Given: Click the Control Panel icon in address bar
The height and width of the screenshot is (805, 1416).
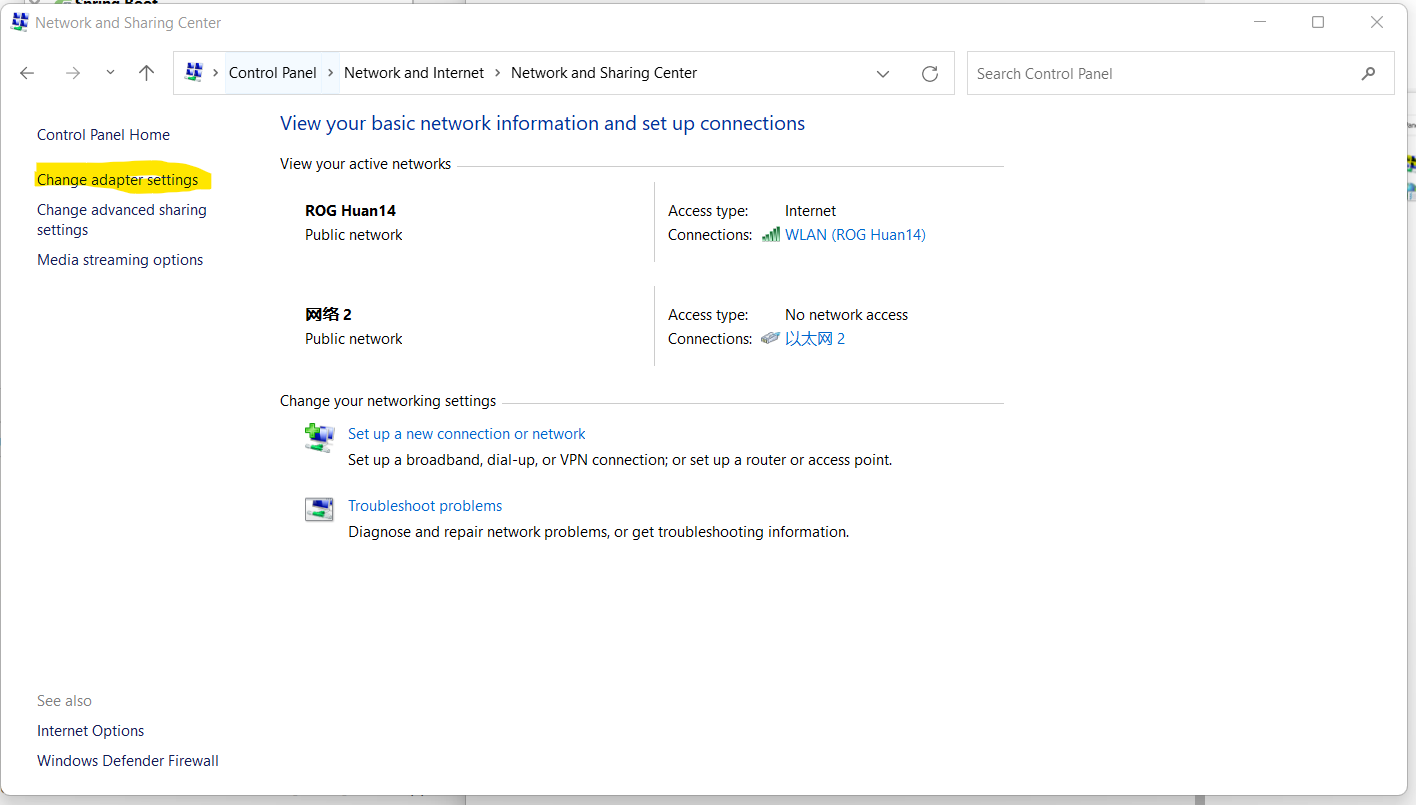Looking at the screenshot, I should [194, 73].
